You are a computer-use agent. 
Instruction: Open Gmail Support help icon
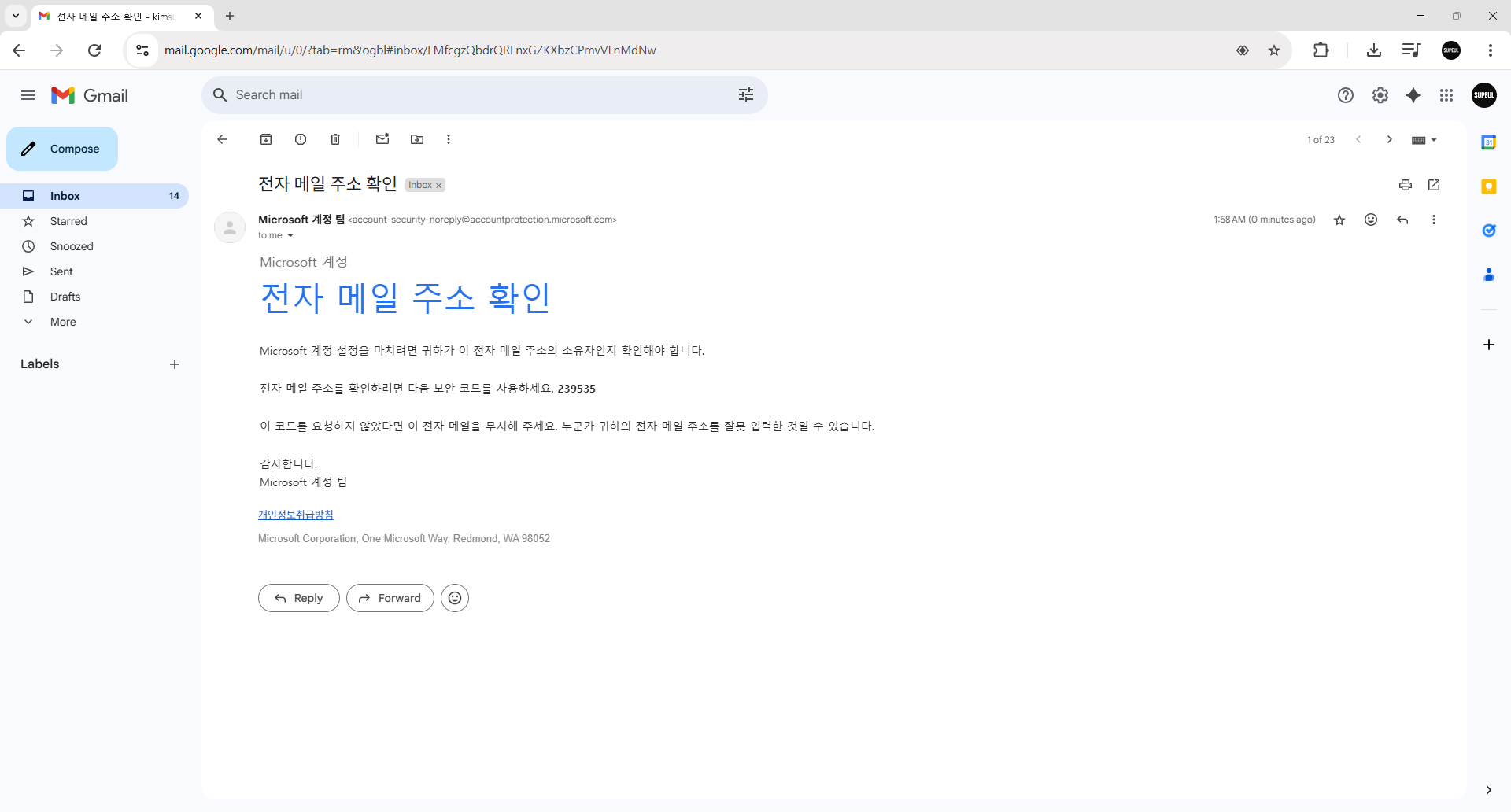pyautogui.click(x=1346, y=95)
